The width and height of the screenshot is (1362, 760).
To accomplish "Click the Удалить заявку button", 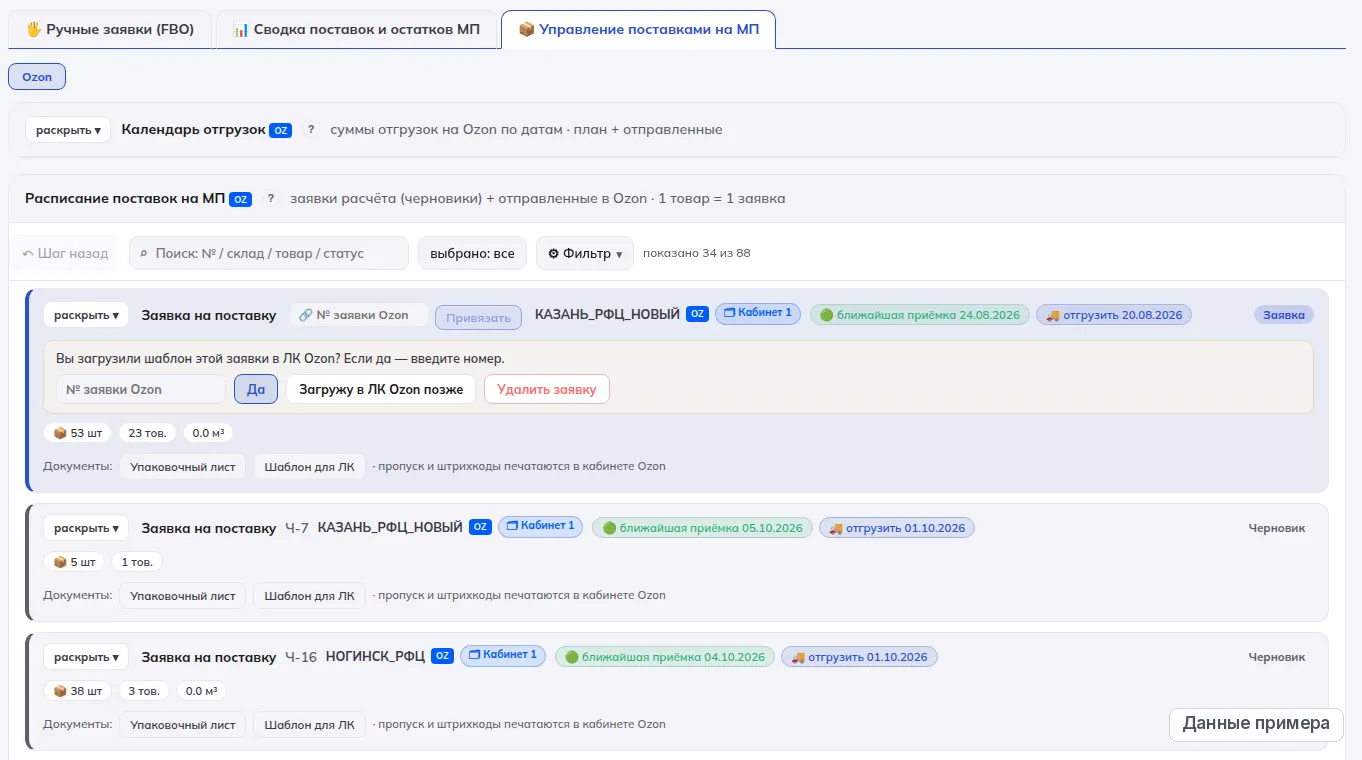I will (547, 389).
